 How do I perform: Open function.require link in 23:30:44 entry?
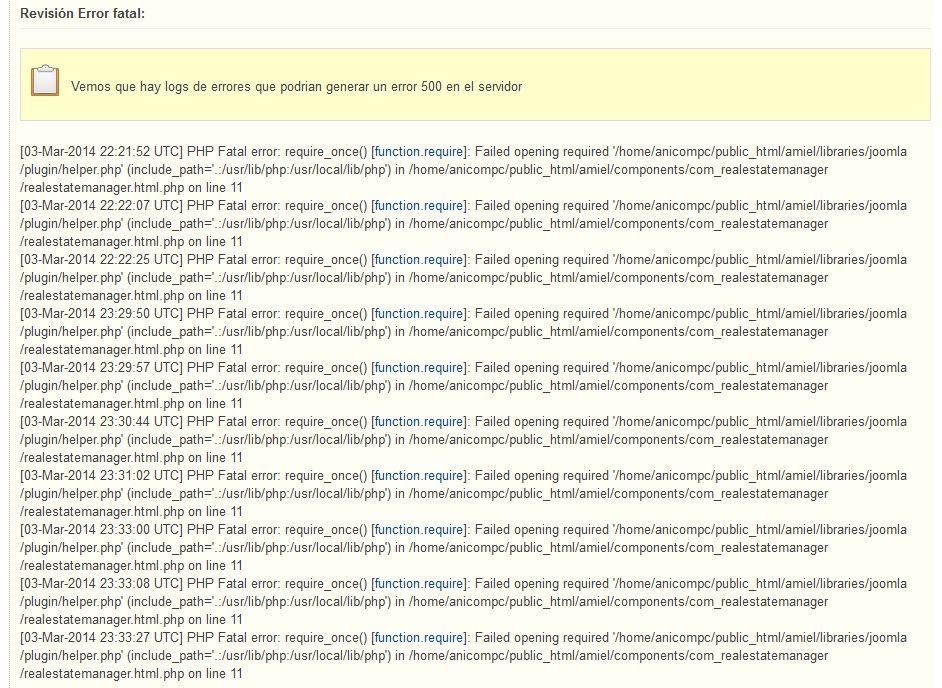tap(419, 422)
